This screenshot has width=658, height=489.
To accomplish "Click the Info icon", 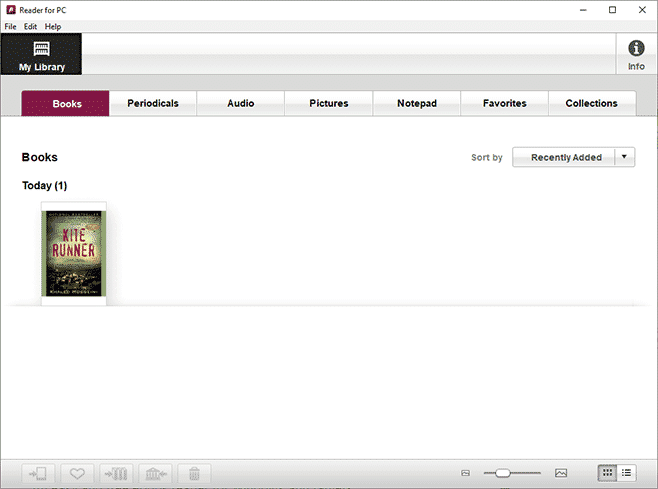I will [636, 54].
